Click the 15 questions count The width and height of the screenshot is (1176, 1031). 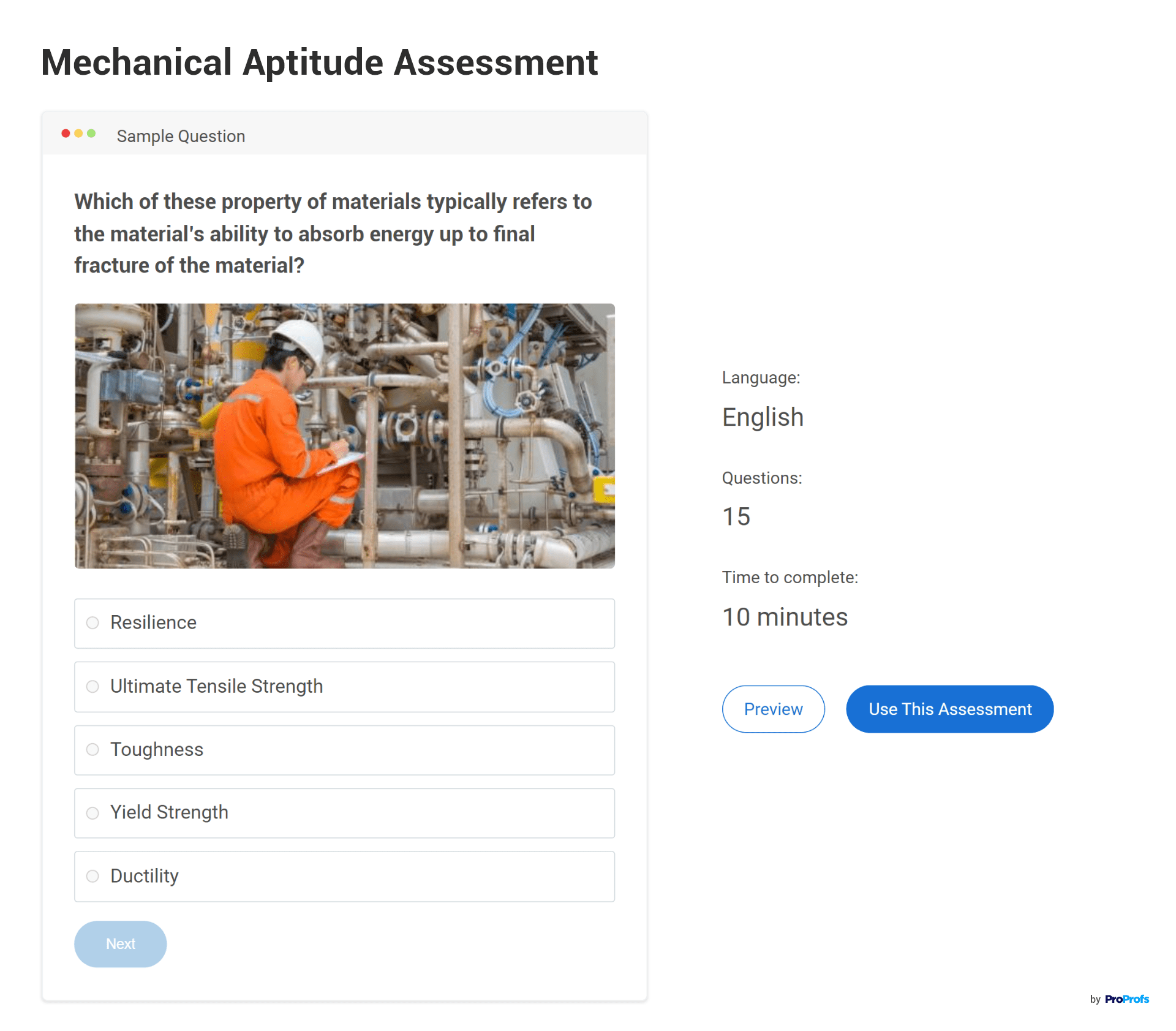[x=736, y=516]
